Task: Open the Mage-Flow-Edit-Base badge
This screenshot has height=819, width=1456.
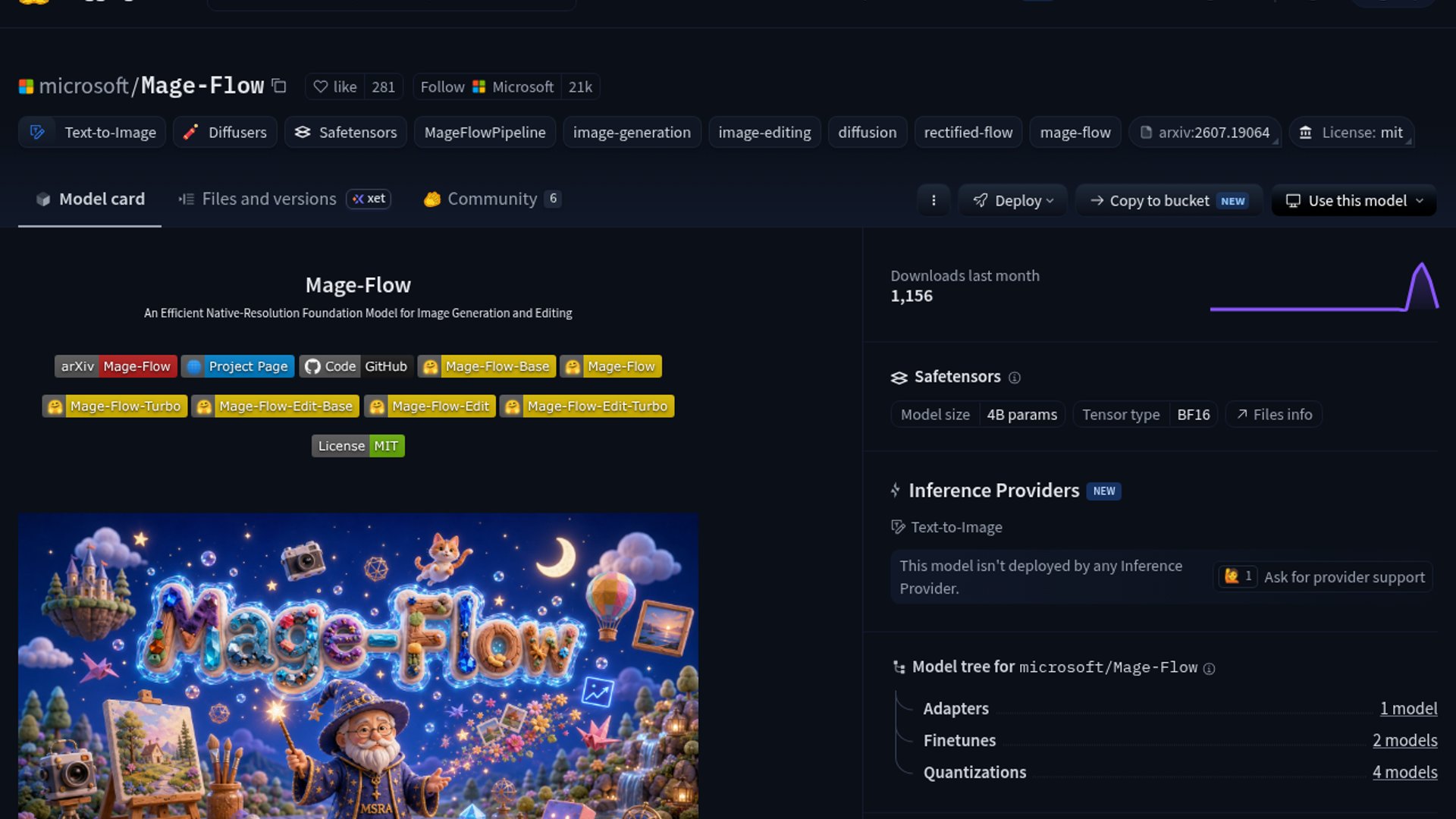Action: 275,406
